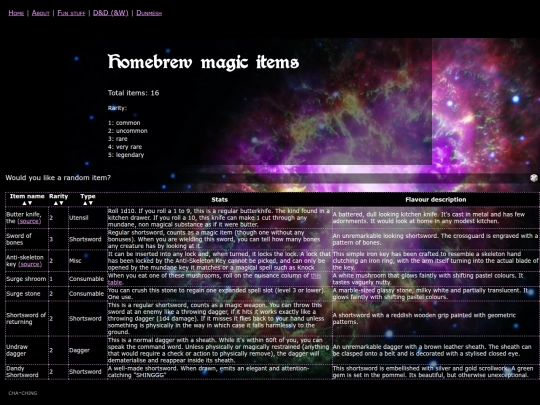Click the 'Consumable' type cell for Surge shroom
Viewport: 540px width, 405px height.
(x=88, y=279)
